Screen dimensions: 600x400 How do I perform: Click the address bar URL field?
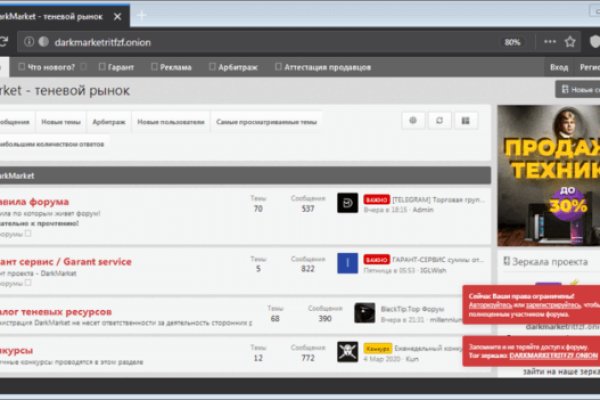point(250,42)
